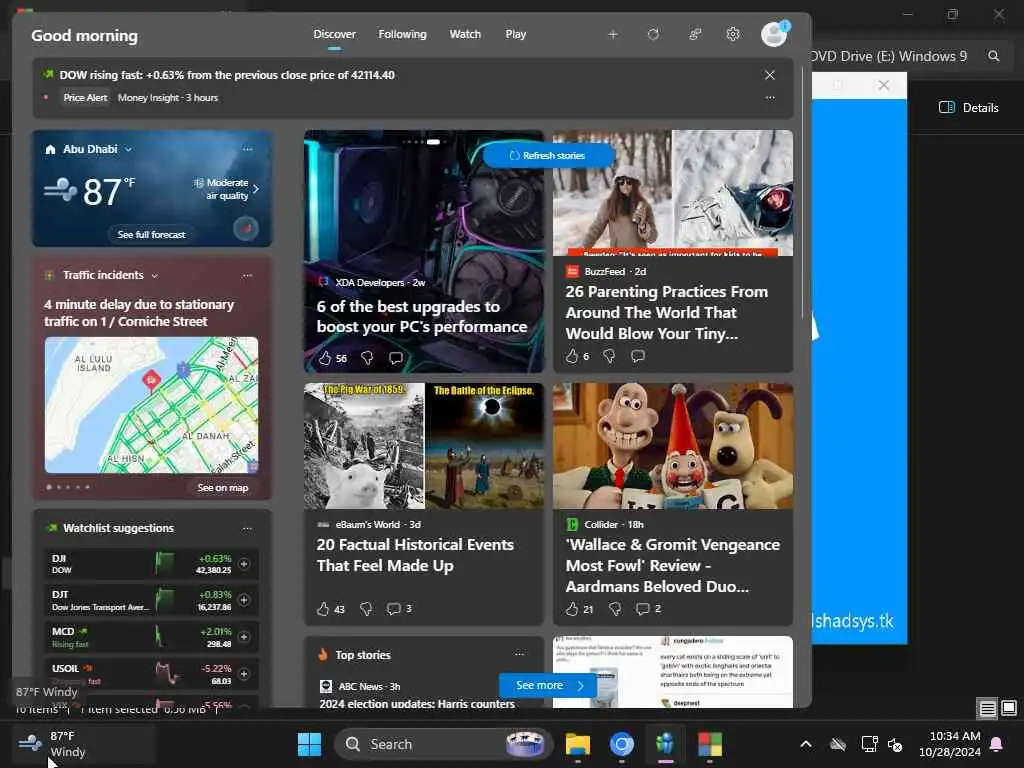Open the taskbar weather widget button
The height and width of the screenshot is (768, 1024).
point(82,744)
